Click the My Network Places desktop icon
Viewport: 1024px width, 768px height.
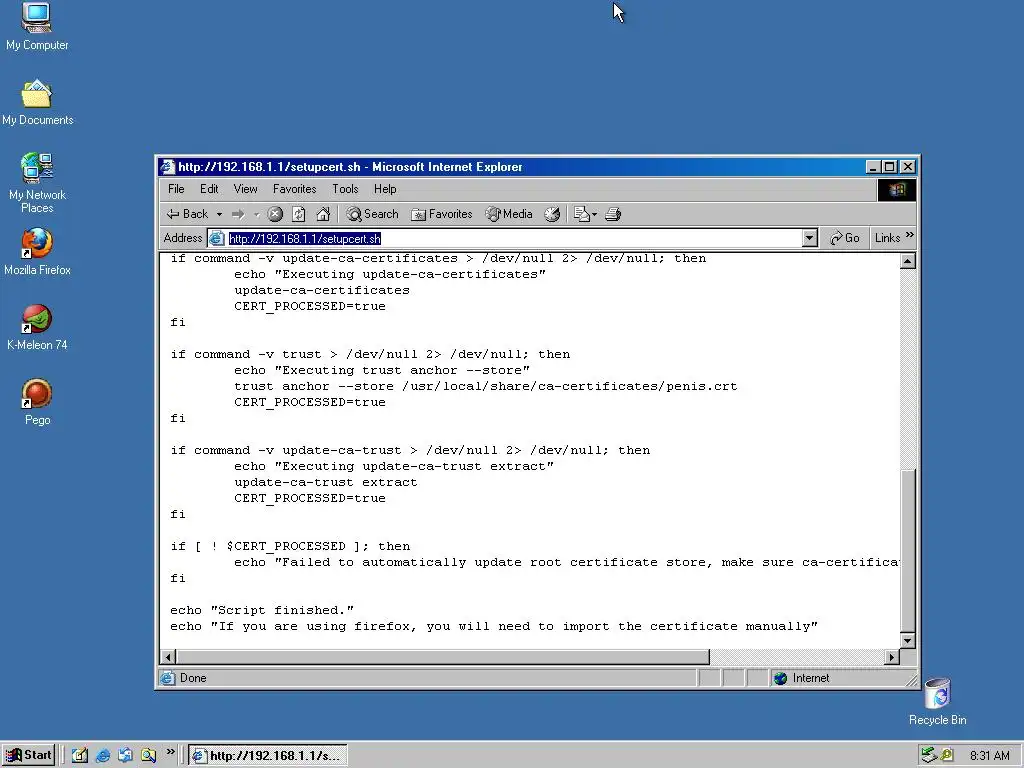(37, 184)
